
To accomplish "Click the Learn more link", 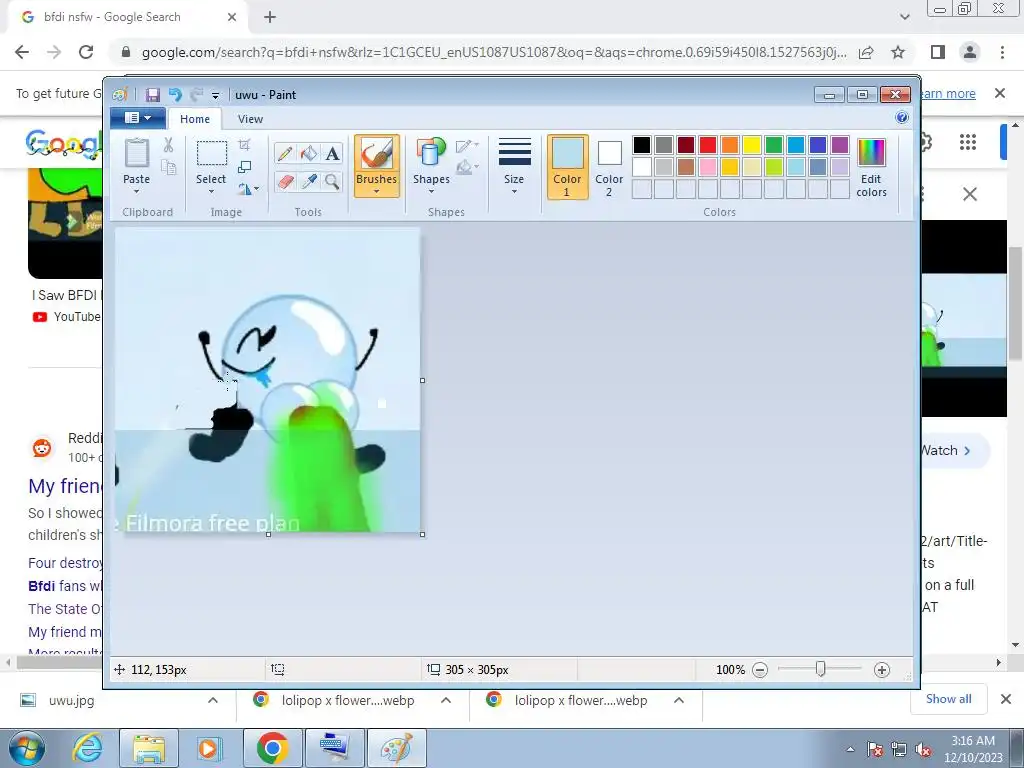I will 947,94.
